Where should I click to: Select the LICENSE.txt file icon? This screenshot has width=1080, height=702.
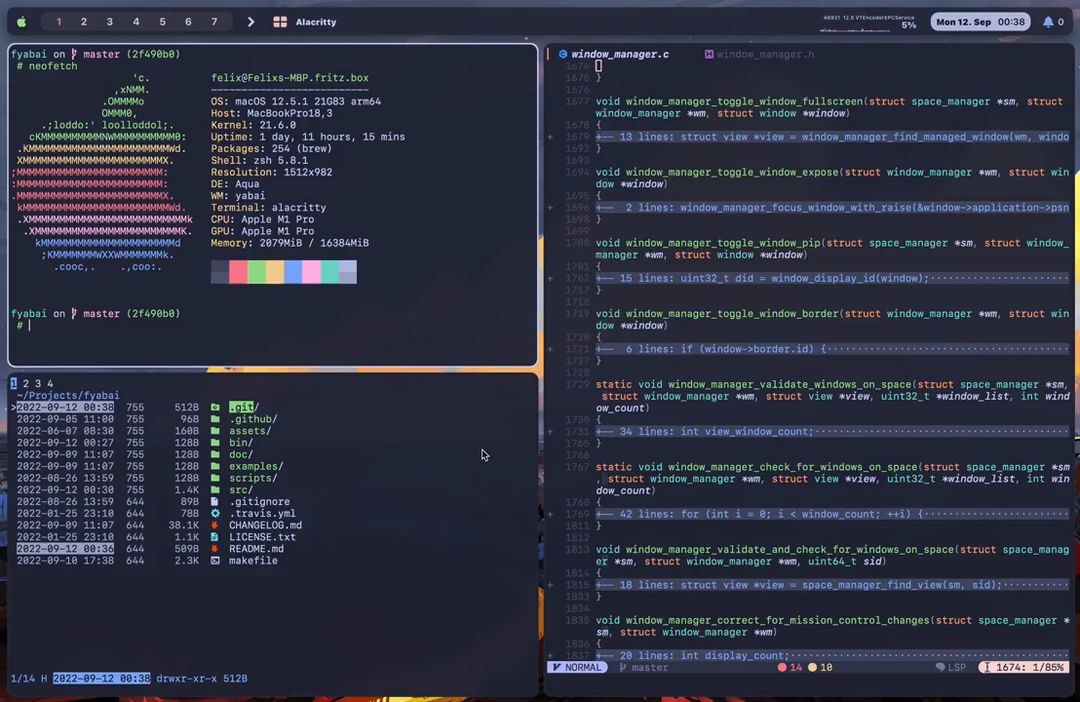click(x=215, y=537)
